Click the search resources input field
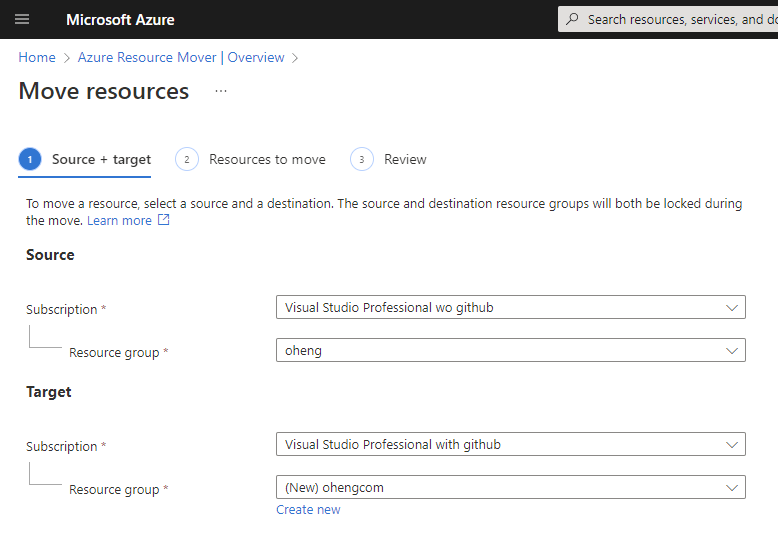Image resolution: width=778 pixels, height=540 pixels. tap(680, 19)
